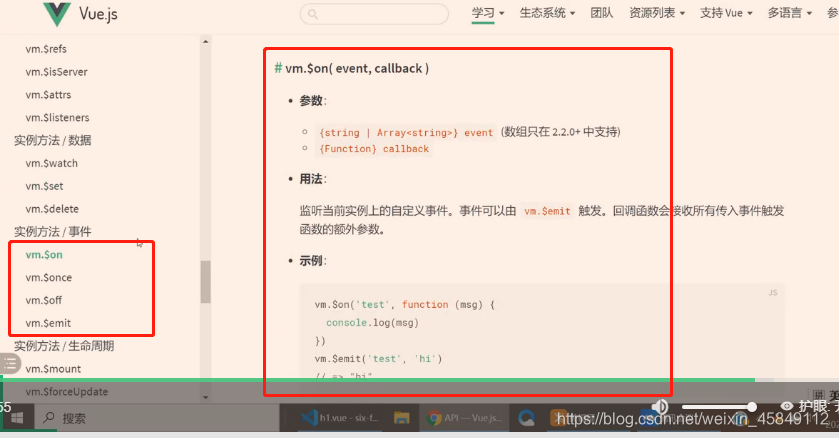Toggle the eye-protection icon in the player
The image size is (839, 438).
click(787, 407)
